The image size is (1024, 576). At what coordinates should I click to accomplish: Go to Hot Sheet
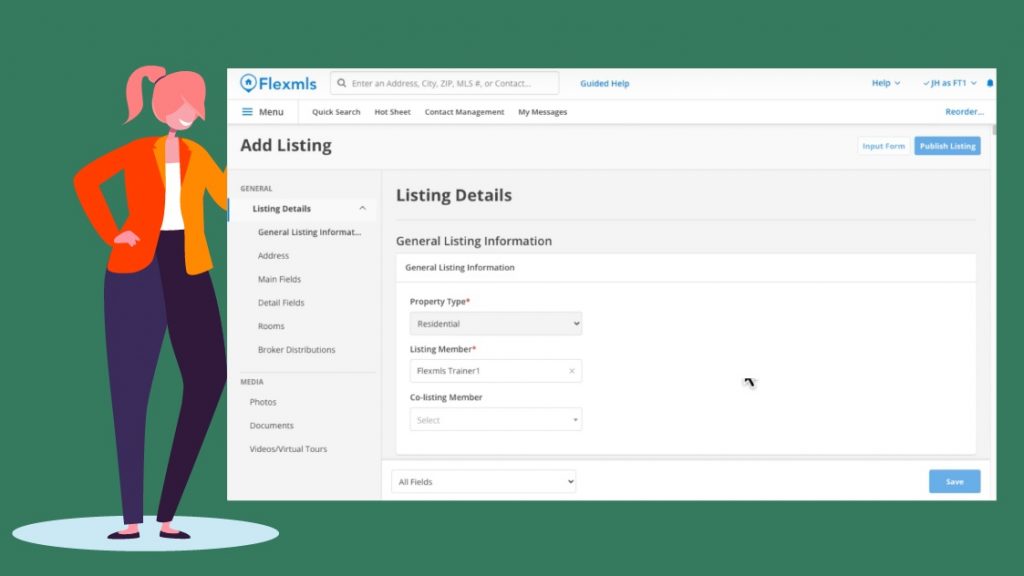[x=392, y=112]
